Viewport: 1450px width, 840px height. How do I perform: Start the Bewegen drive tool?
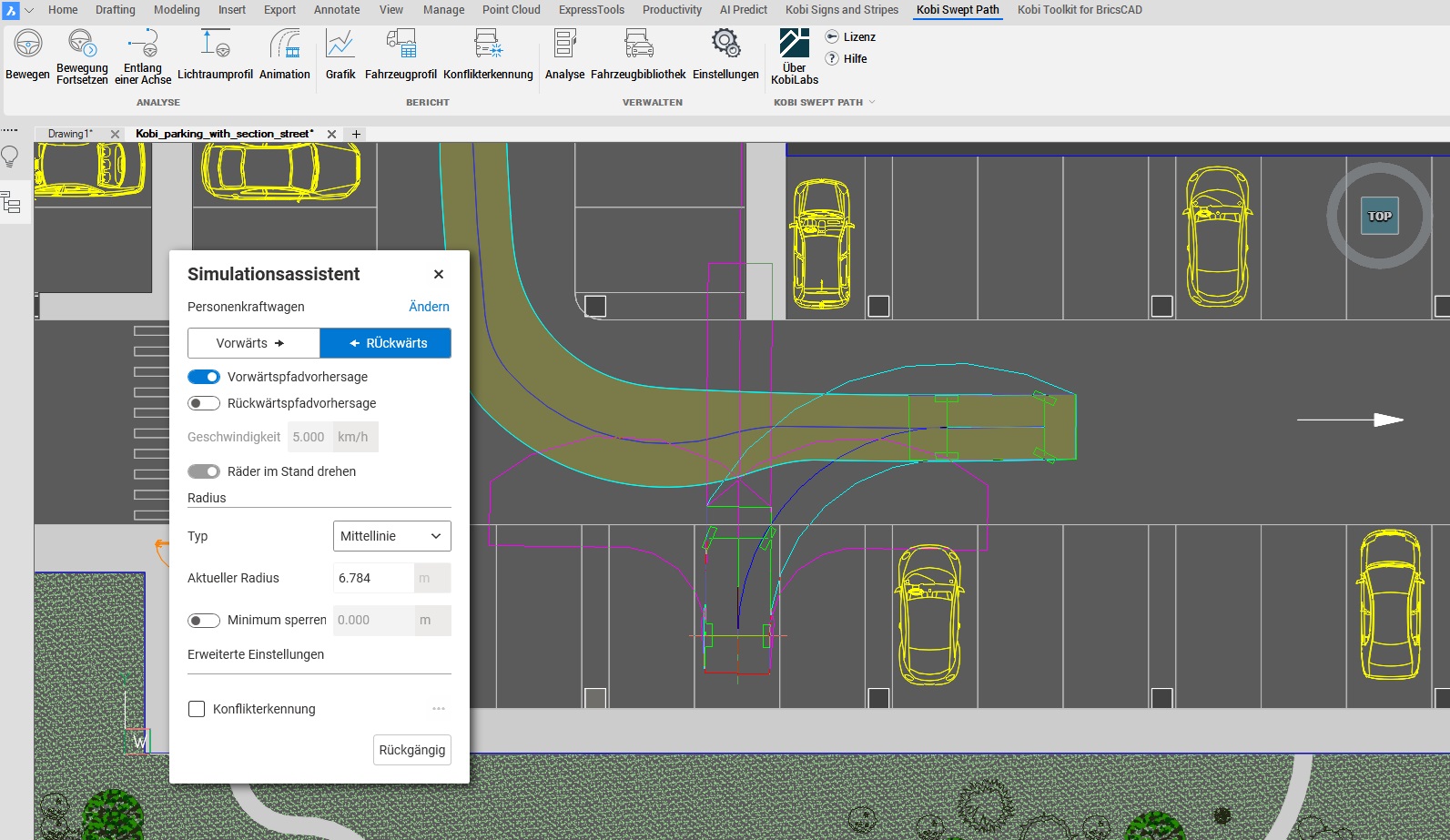click(x=27, y=55)
